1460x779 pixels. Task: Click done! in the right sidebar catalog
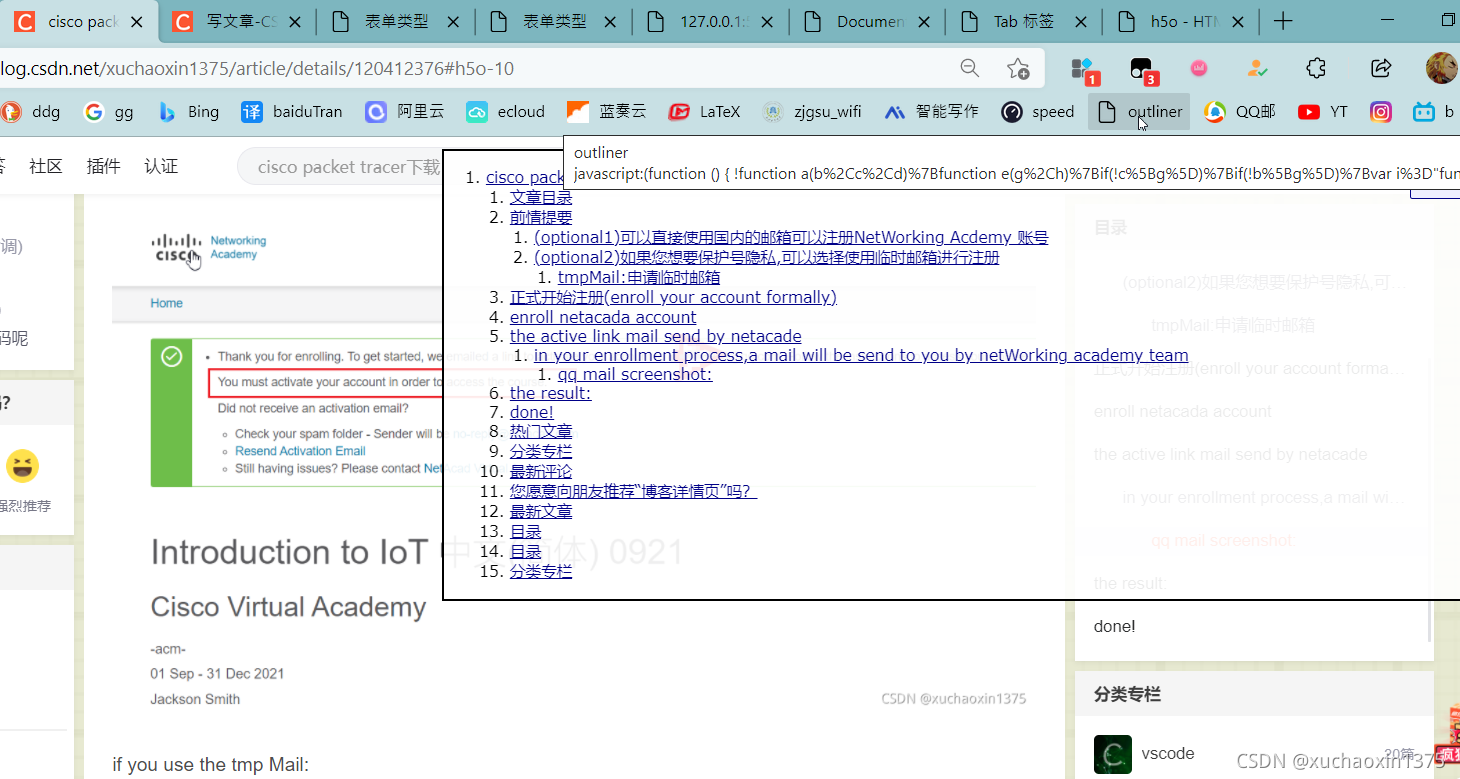pyautogui.click(x=1115, y=626)
